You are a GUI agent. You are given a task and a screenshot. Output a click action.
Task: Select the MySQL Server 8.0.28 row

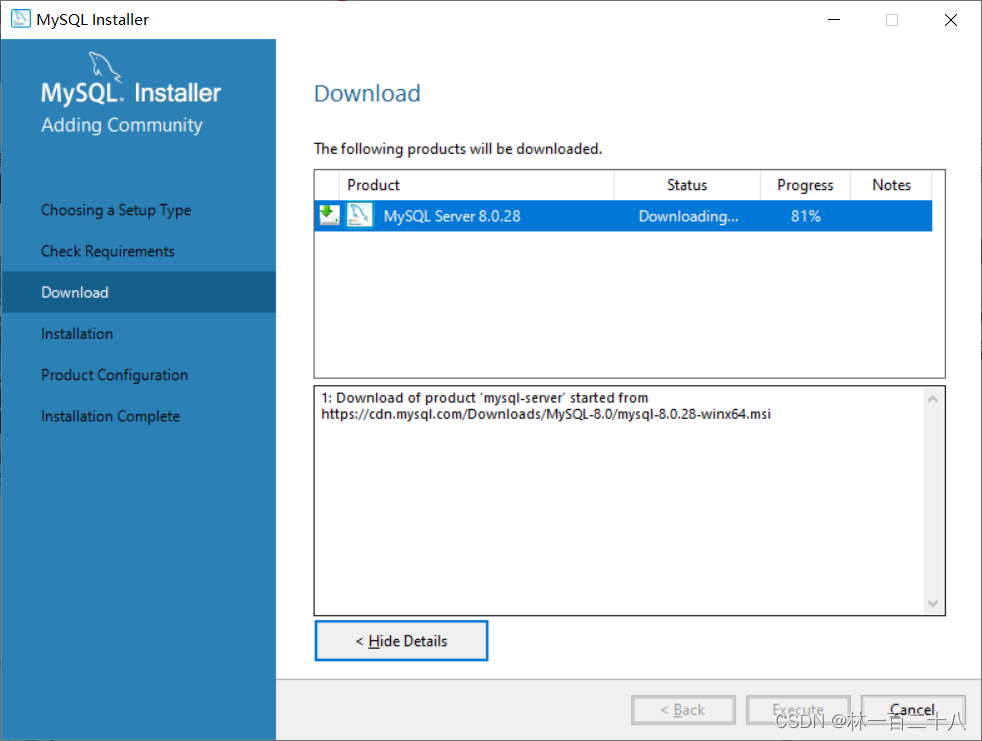pyautogui.click(x=623, y=216)
